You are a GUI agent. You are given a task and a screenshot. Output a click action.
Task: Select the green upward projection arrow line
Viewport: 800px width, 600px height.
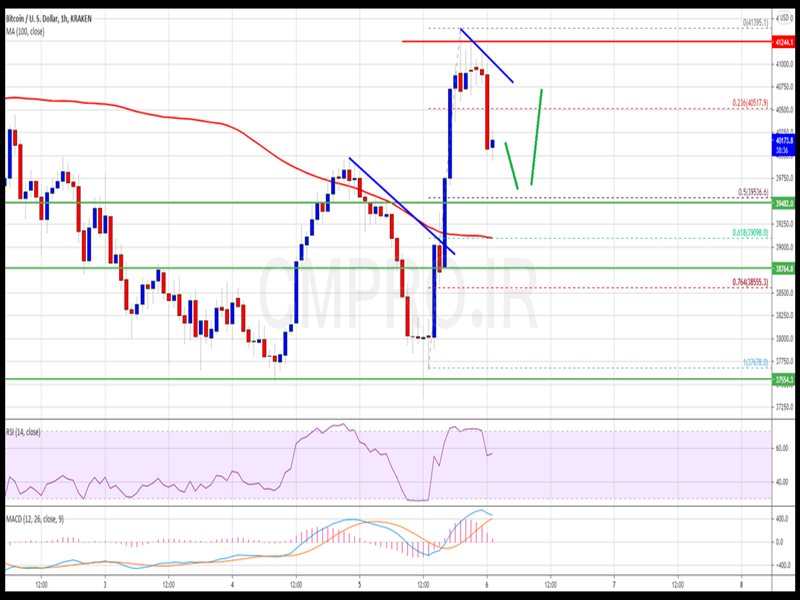click(x=536, y=135)
